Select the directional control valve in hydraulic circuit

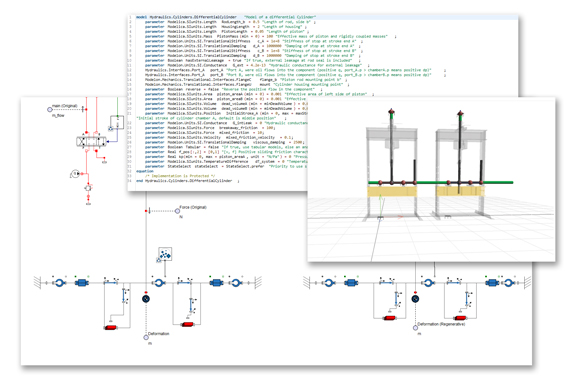[x=91, y=141]
